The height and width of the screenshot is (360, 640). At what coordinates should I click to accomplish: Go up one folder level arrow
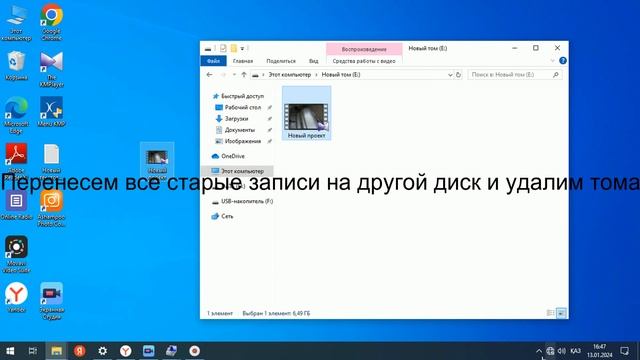(x=244, y=75)
